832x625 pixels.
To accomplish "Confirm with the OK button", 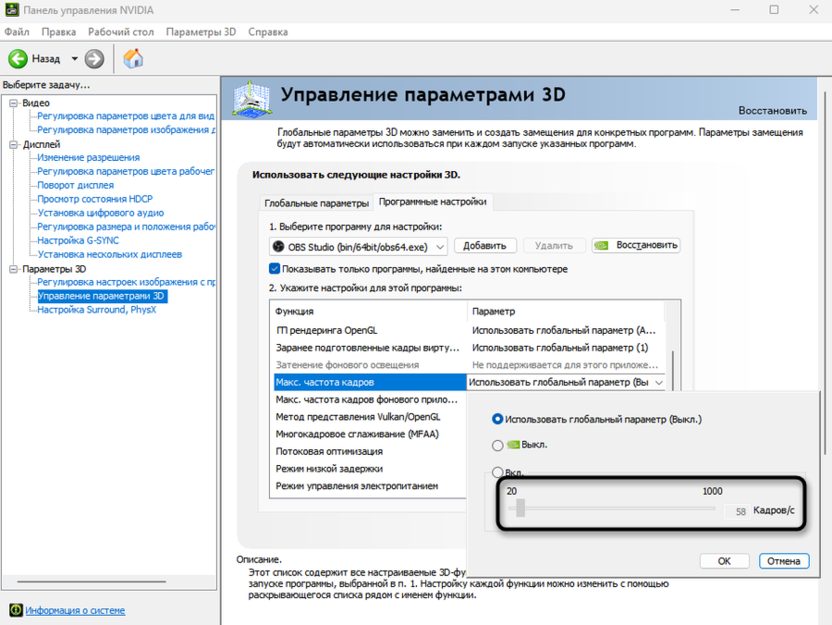I will [x=724, y=561].
